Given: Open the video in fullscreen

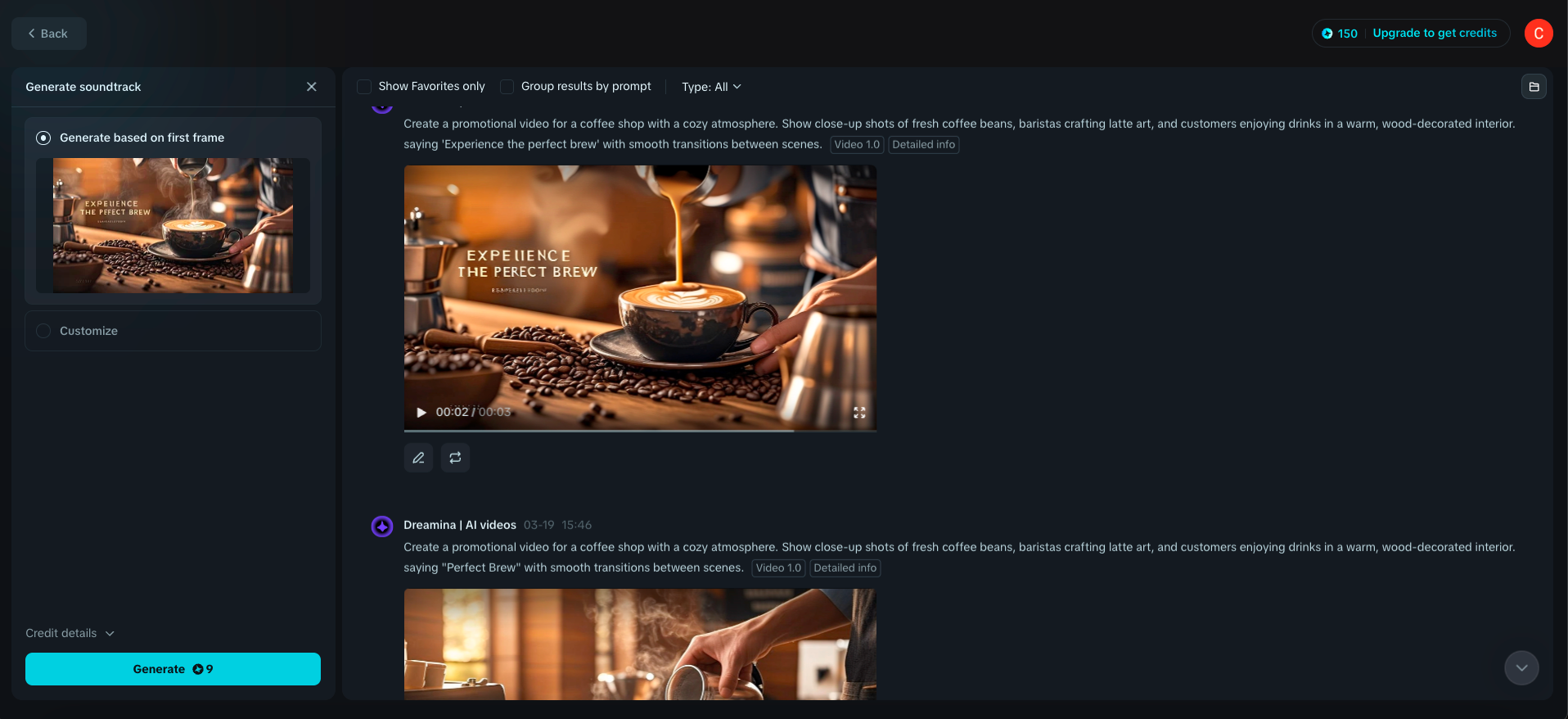Looking at the screenshot, I should (x=859, y=413).
